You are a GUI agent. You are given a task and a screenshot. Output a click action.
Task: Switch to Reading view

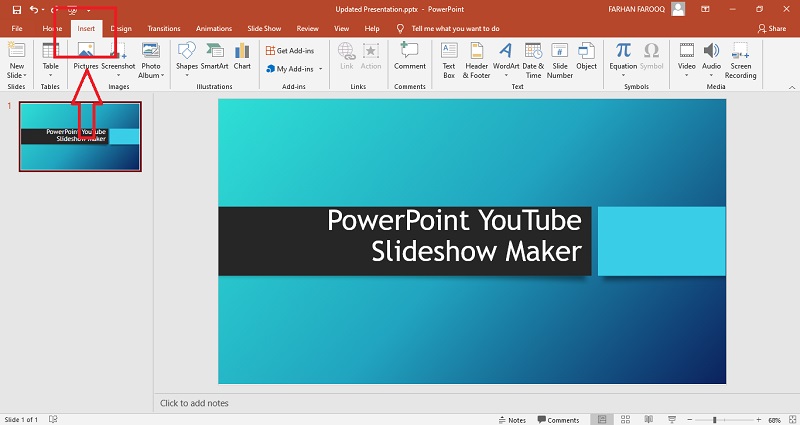[648, 420]
